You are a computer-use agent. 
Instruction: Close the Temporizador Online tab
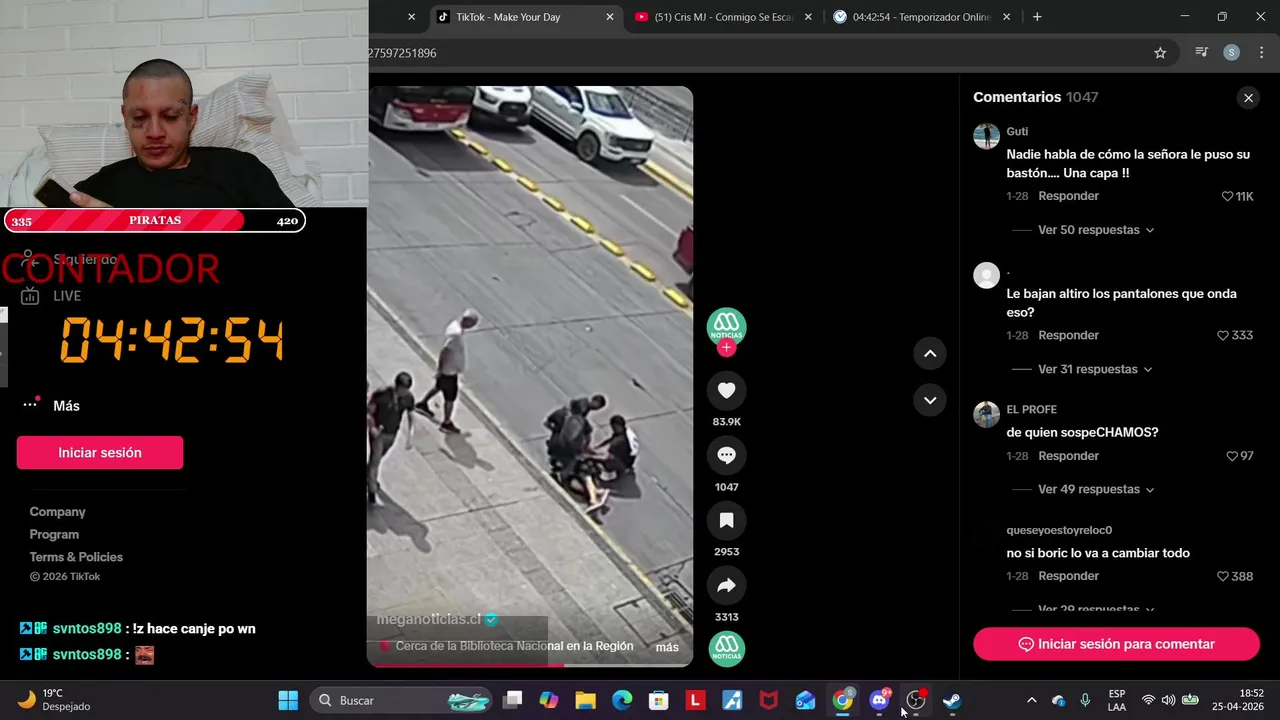coord(1006,17)
